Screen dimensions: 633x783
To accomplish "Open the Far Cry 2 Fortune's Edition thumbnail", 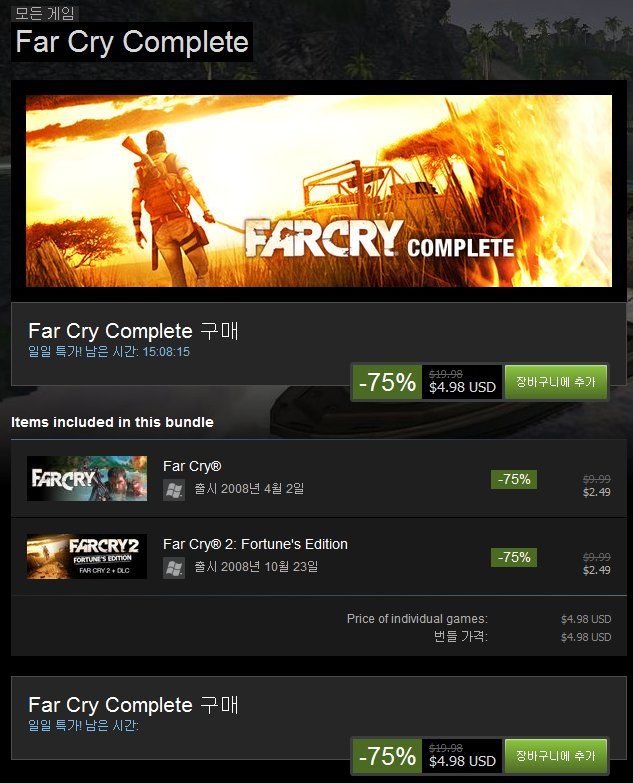I will pyautogui.click(x=87, y=556).
